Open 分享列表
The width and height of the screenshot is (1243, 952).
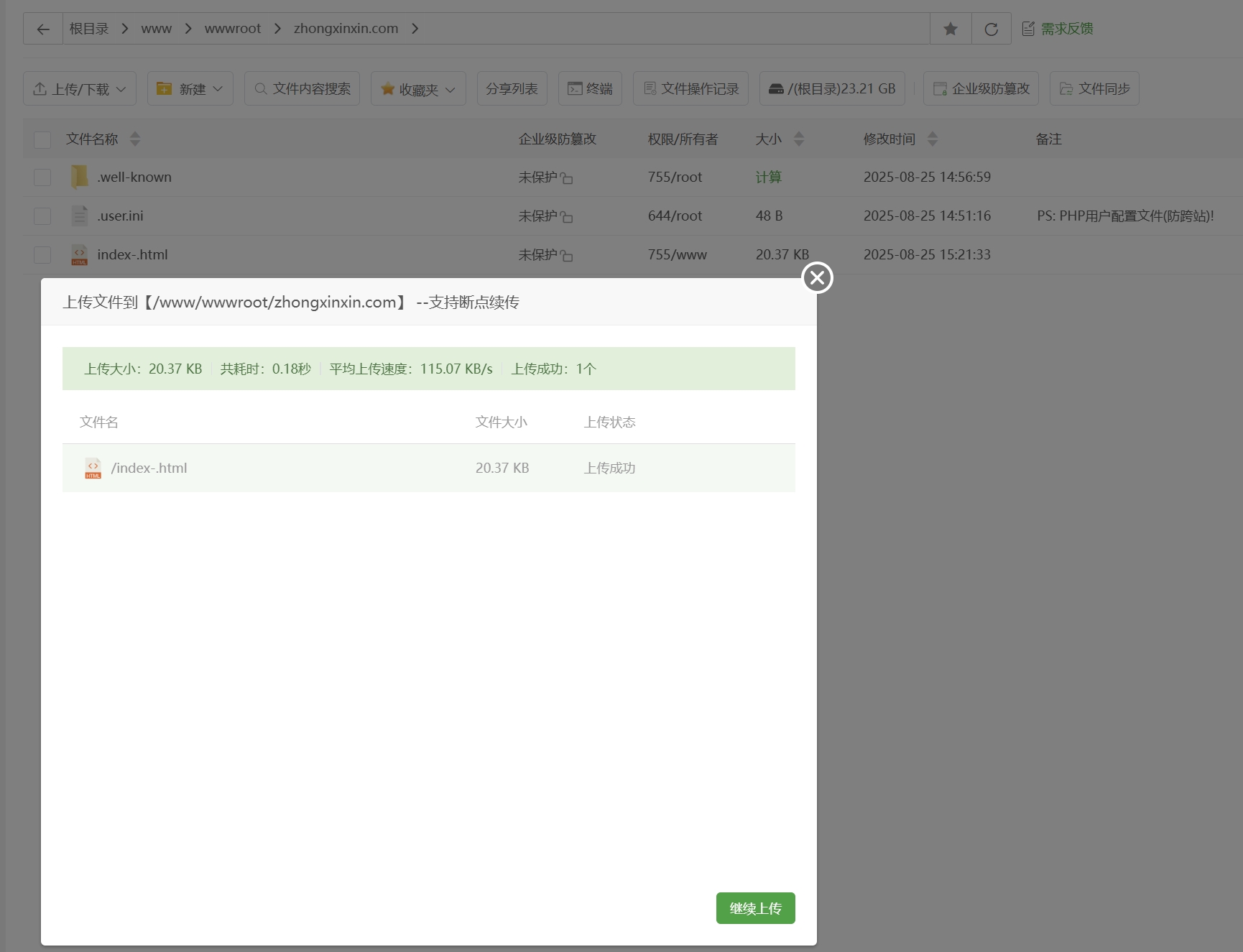tap(512, 88)
